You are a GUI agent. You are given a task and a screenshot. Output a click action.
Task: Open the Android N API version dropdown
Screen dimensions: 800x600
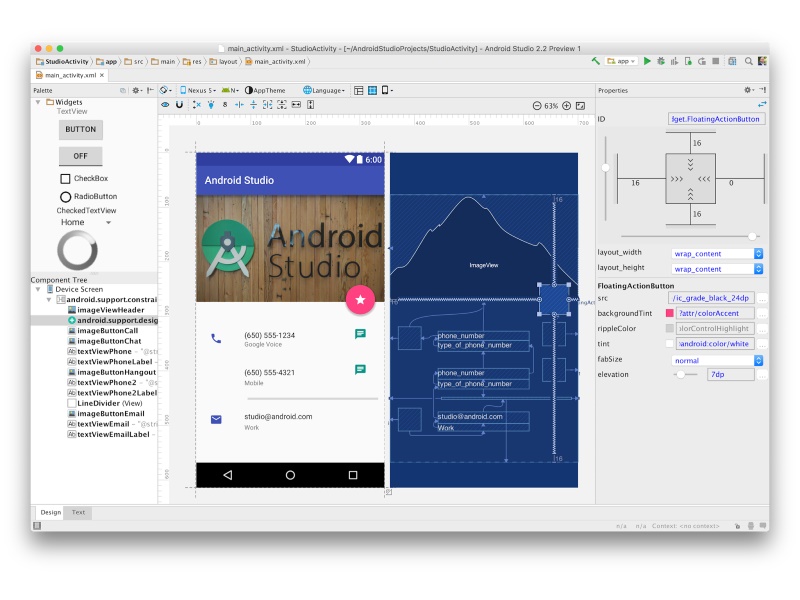click(x=231, y=90)
